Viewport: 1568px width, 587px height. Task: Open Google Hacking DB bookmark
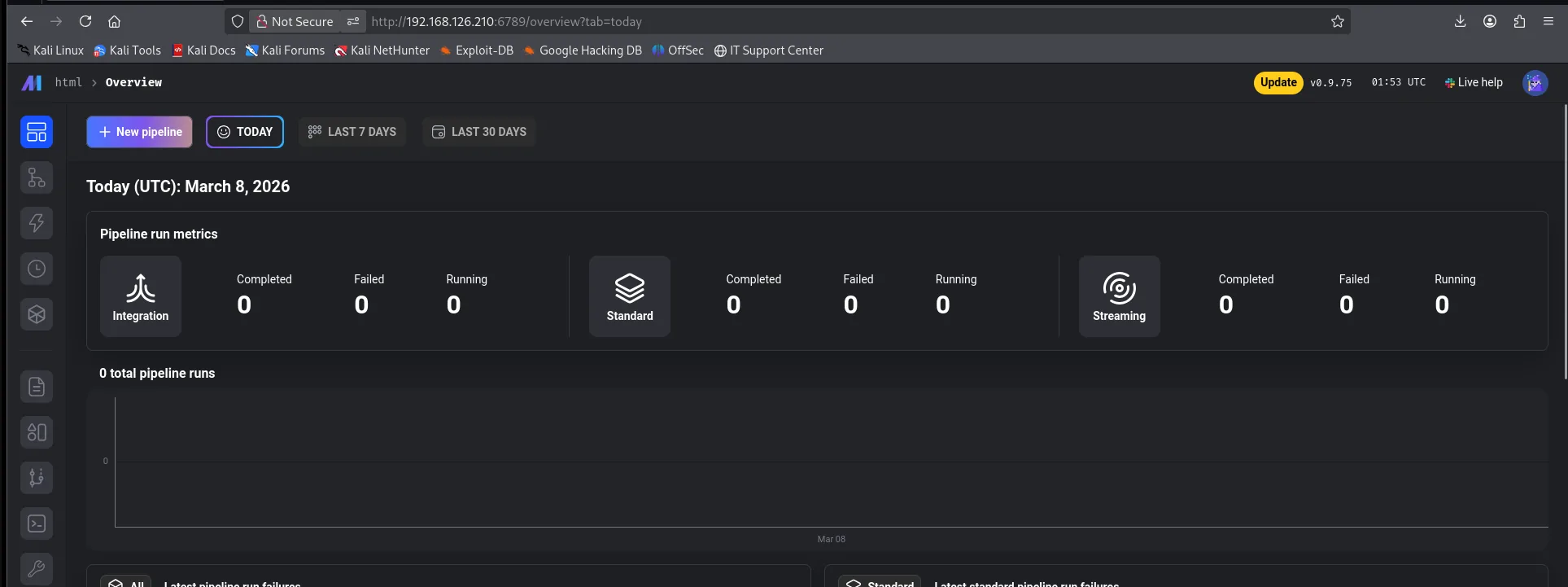coord(583,50)
